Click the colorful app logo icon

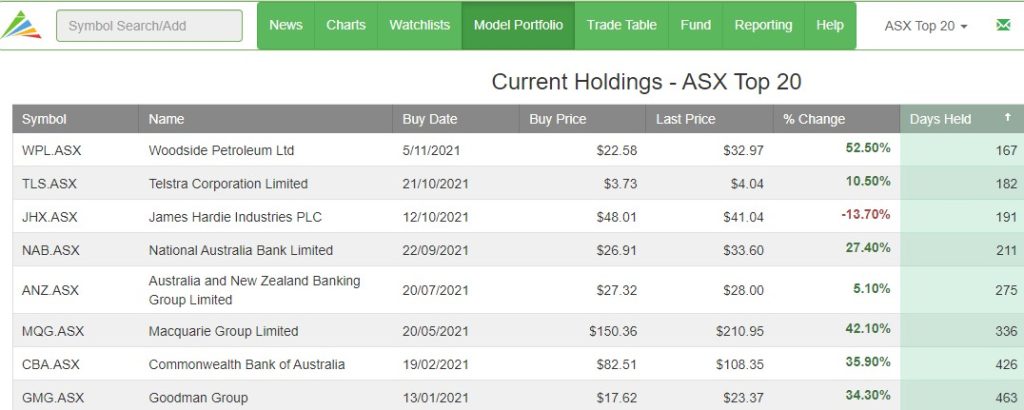click(21, 25)
